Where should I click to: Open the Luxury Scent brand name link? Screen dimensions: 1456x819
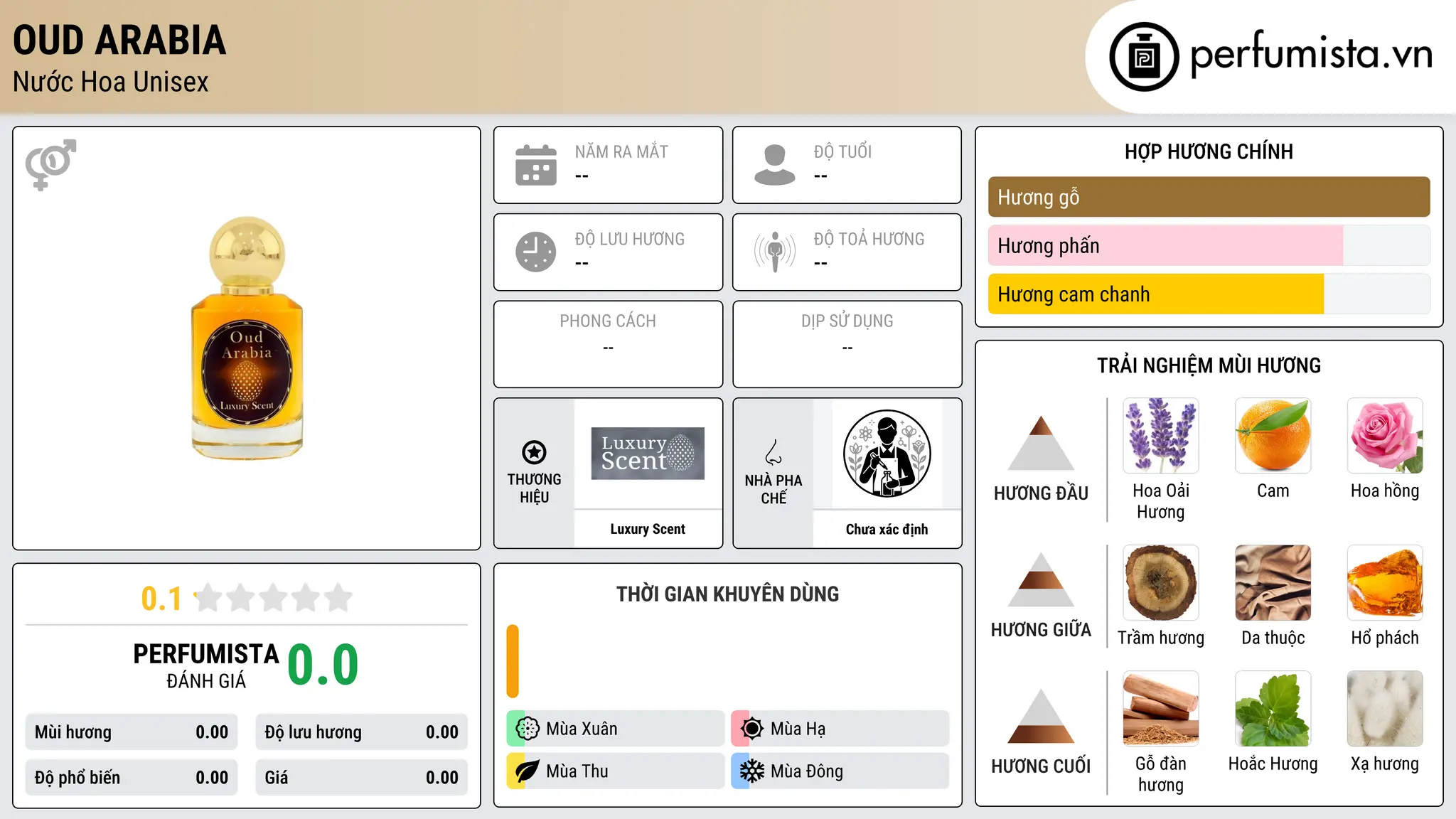click(648, 529)
